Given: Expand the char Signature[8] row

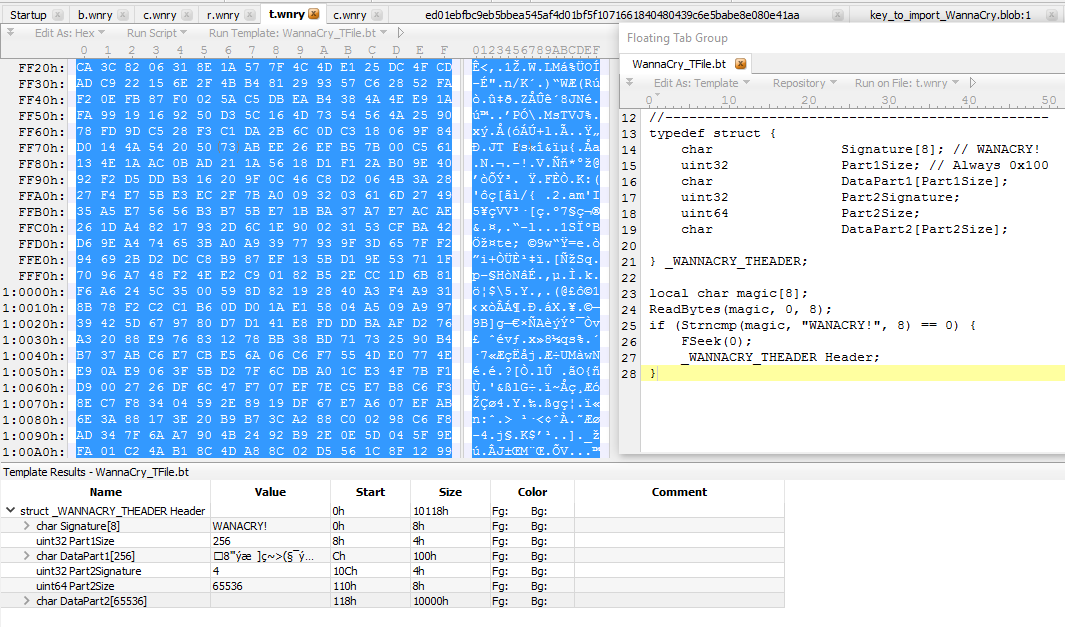Looking at the screenshot, I should click(x=26, y=526).
